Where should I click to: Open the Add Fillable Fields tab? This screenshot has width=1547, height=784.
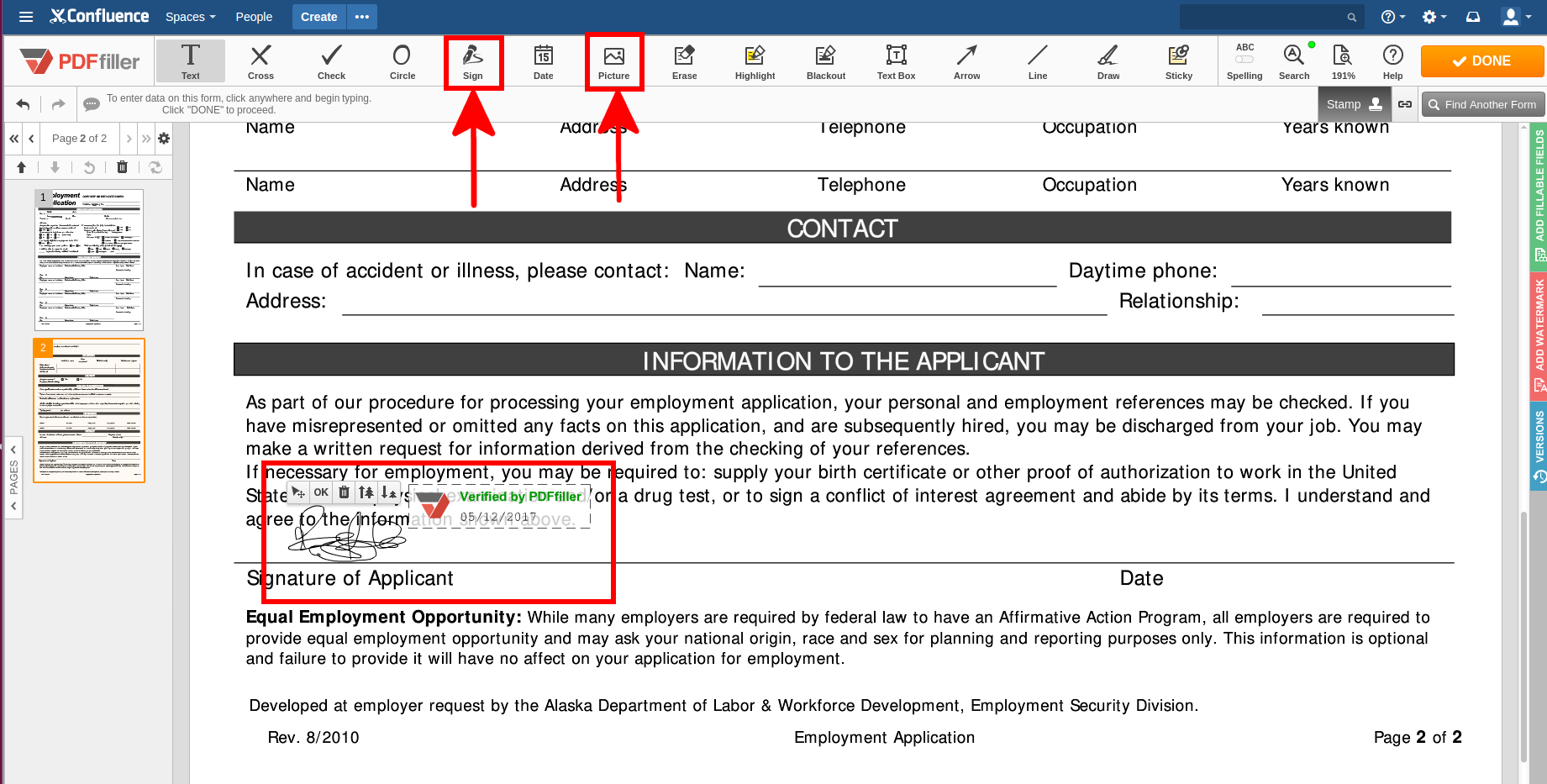point(1539,195)
